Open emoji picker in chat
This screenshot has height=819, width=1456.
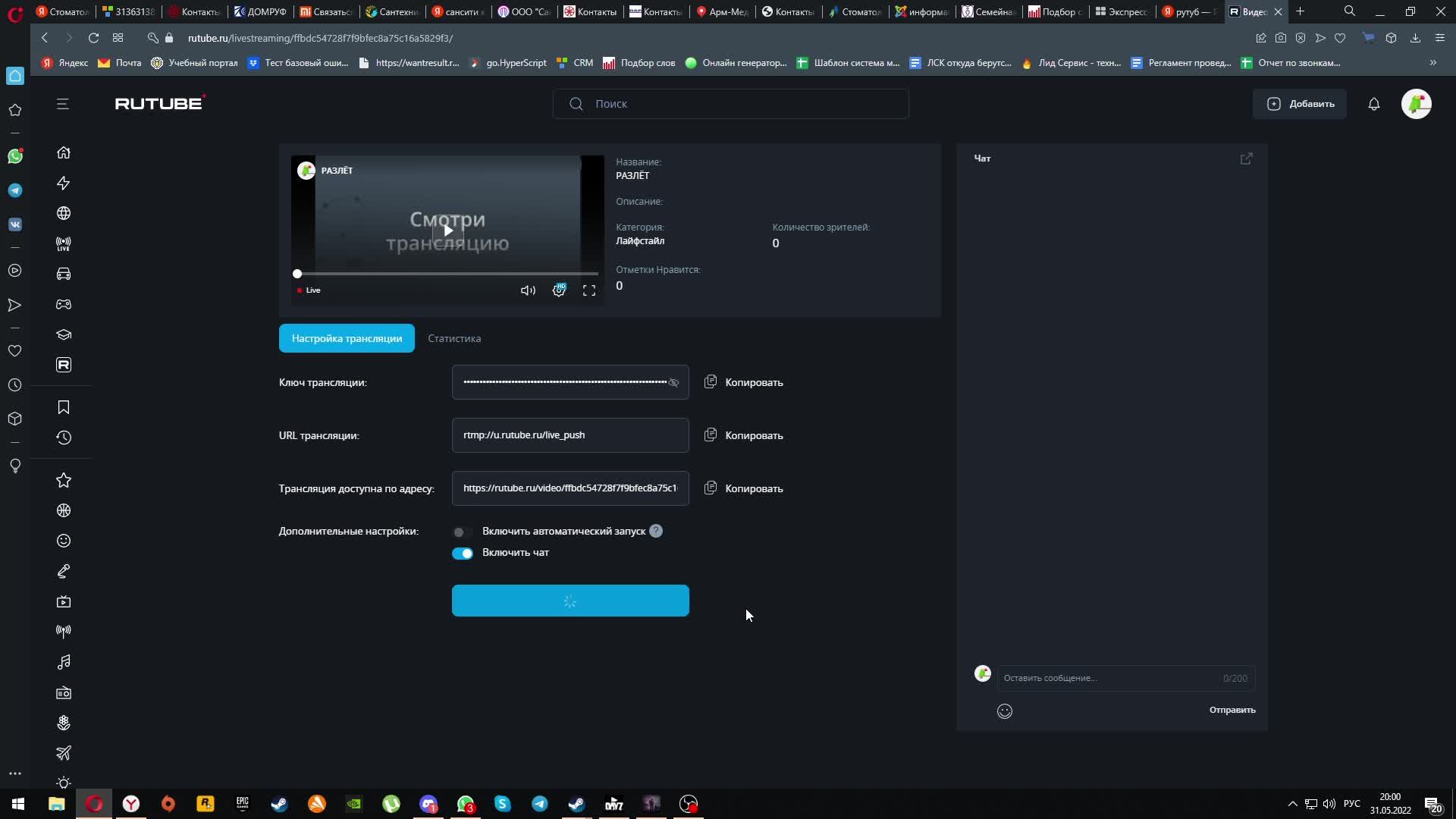1005,711
